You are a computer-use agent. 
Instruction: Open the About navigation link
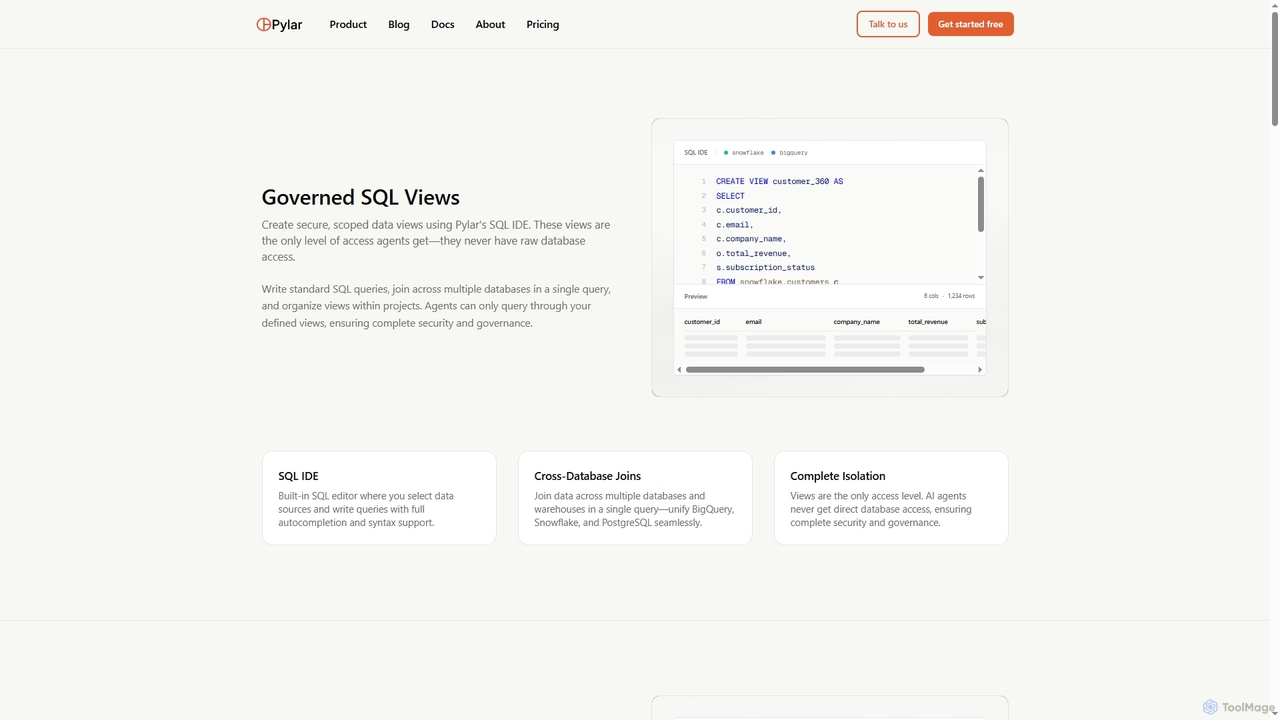pos(490,24)
